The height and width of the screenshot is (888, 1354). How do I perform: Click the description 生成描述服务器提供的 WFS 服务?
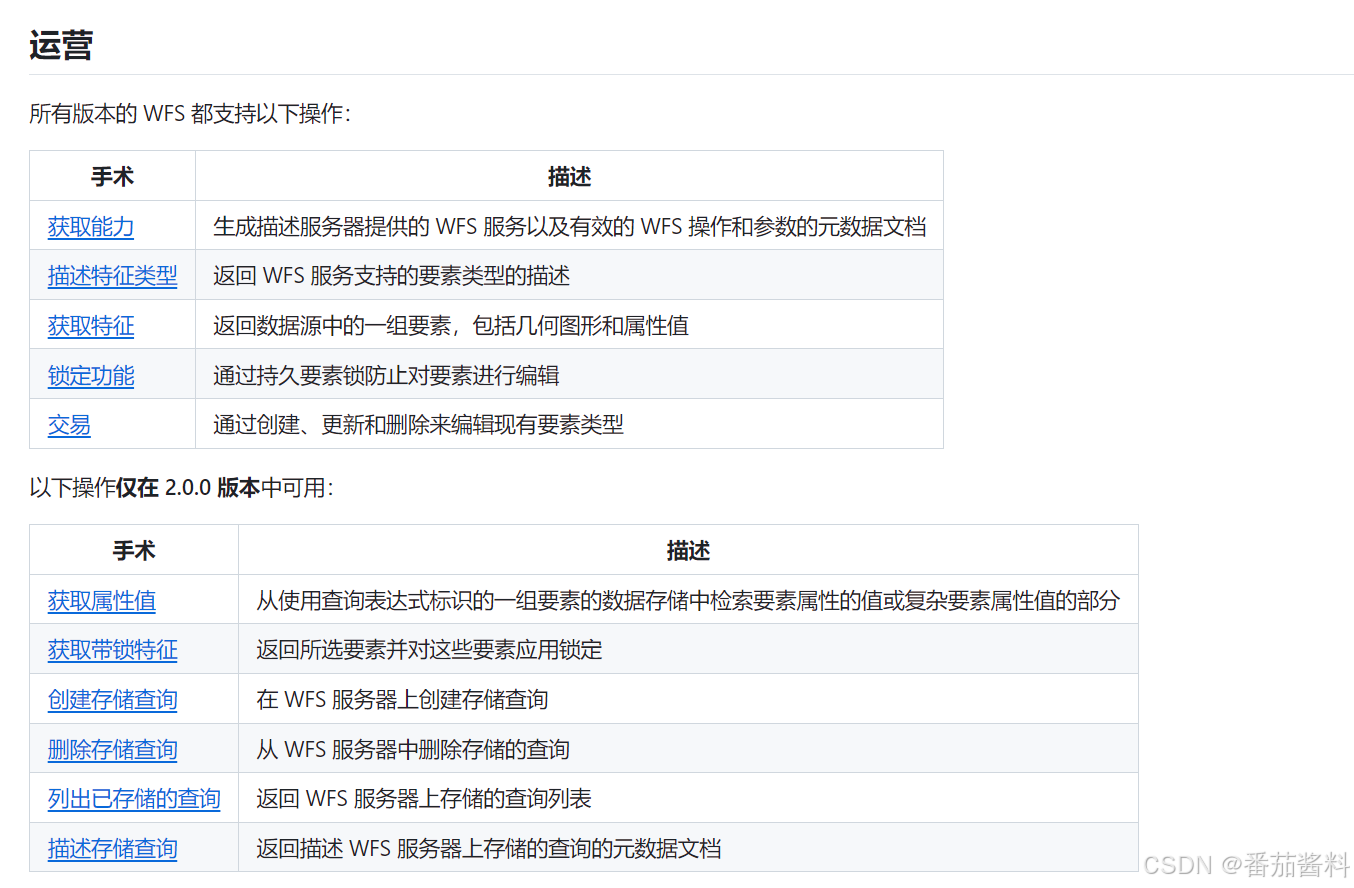click(x=569, y=227)
